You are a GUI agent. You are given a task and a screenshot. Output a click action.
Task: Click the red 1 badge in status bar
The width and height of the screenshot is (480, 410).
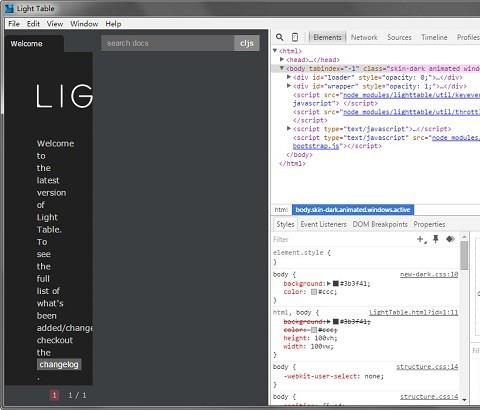click(x=54, y=395)
